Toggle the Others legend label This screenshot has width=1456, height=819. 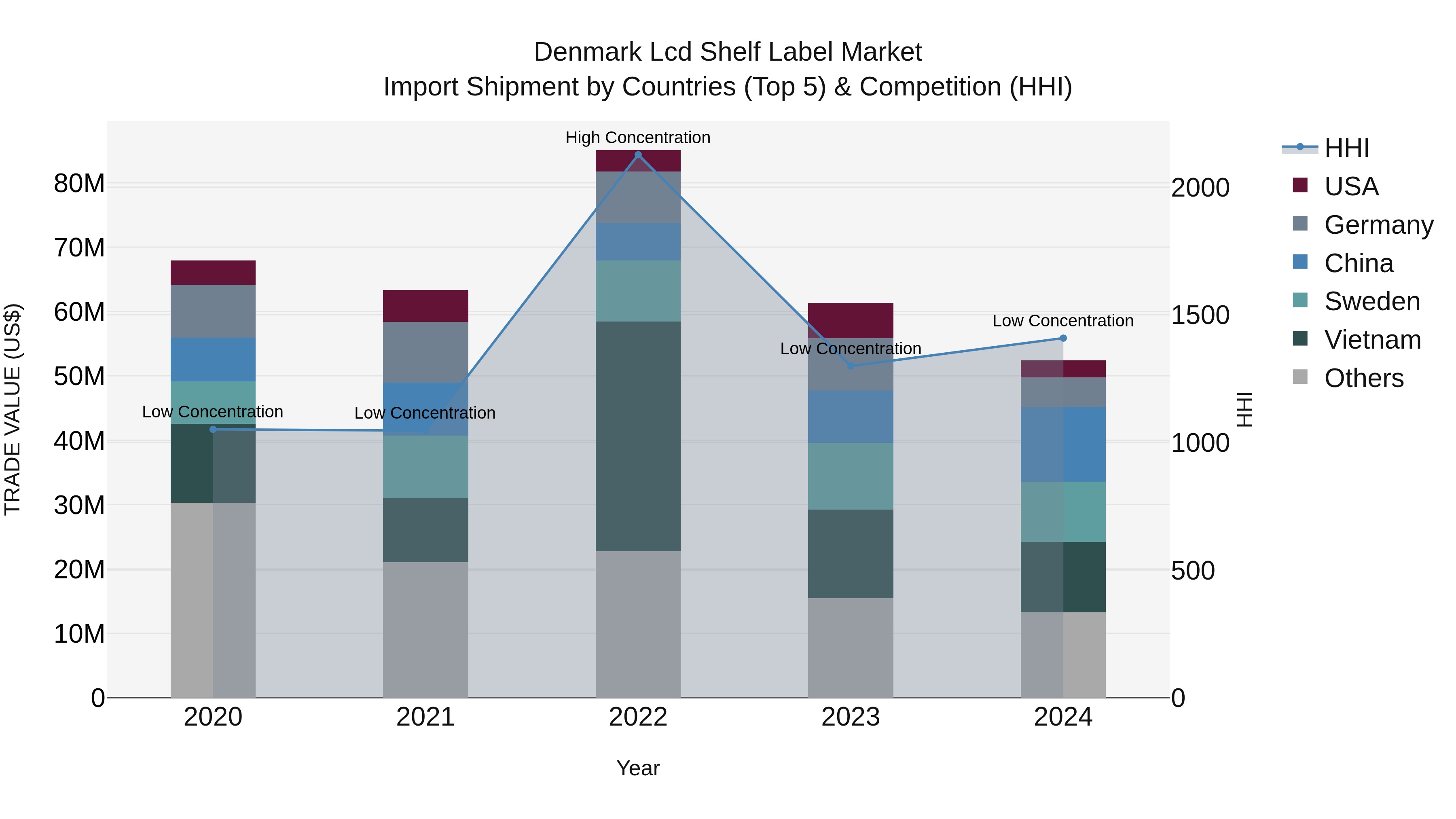(1364, 378)
